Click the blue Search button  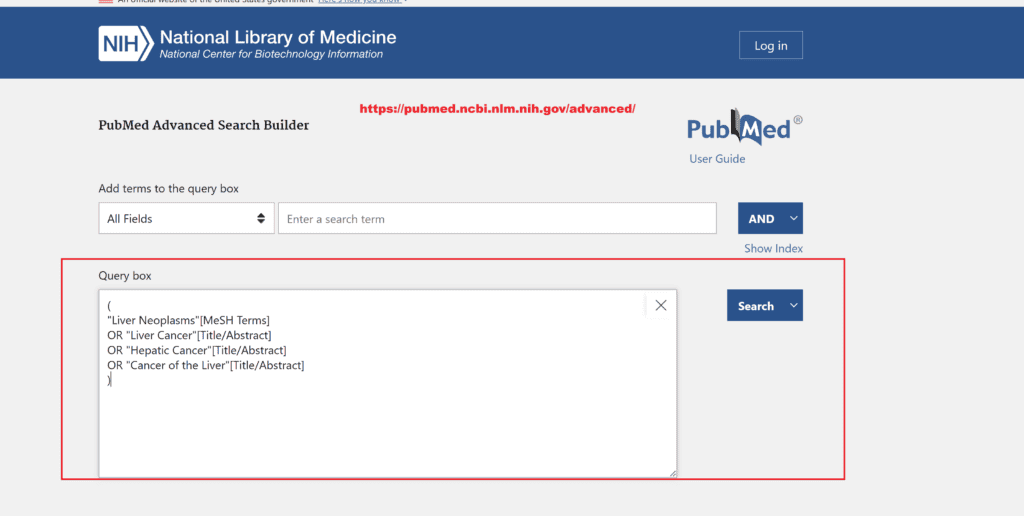click(x=756, y=306)
